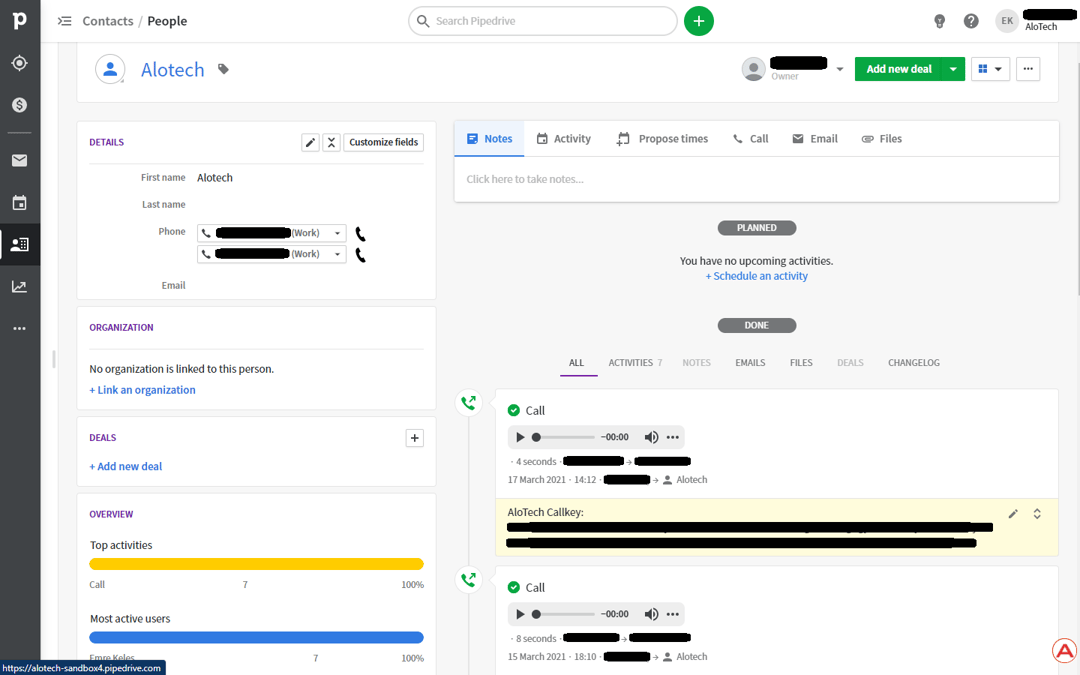The width and height of the screenshot is (1080, 675).
Task: Edit person details using the pencil icon
Action: pyautogui.click(x=310, y=142)
